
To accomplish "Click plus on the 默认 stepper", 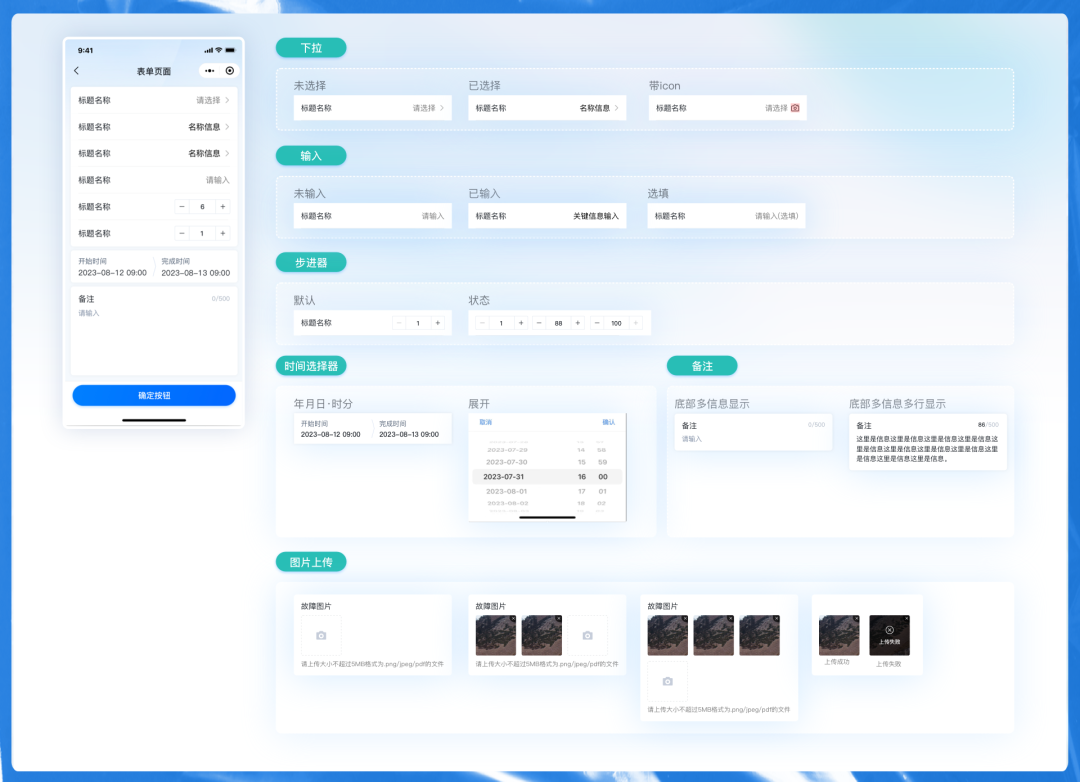I will pos(437,323).
